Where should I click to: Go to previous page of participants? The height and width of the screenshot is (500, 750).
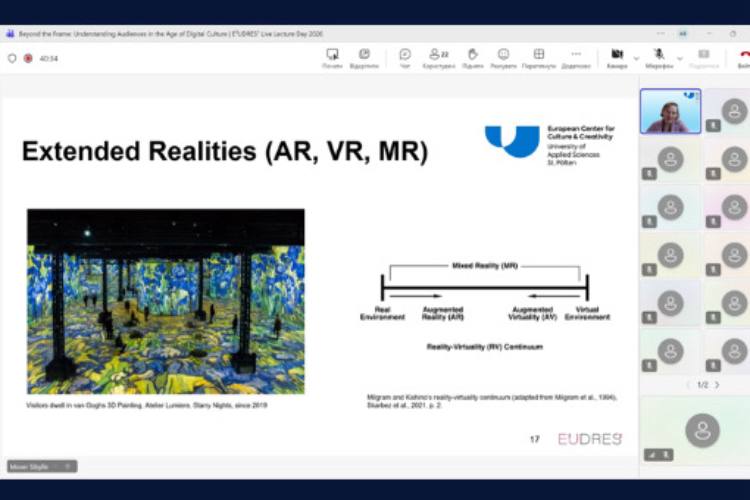click(x=687, y=384)
